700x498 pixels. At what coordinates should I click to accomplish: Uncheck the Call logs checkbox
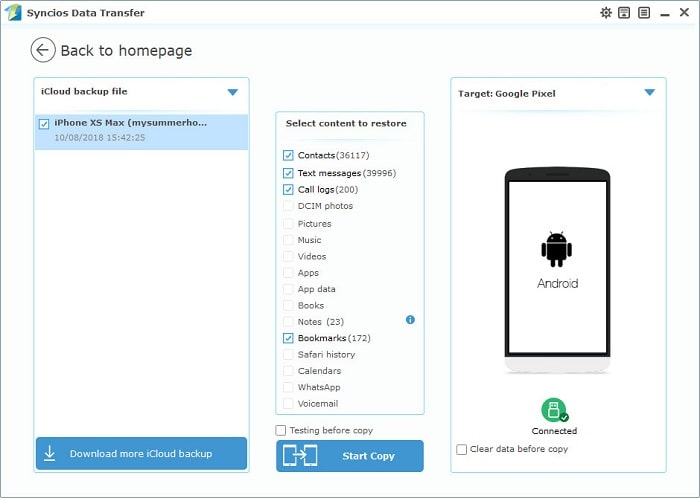tap(288, 190)
